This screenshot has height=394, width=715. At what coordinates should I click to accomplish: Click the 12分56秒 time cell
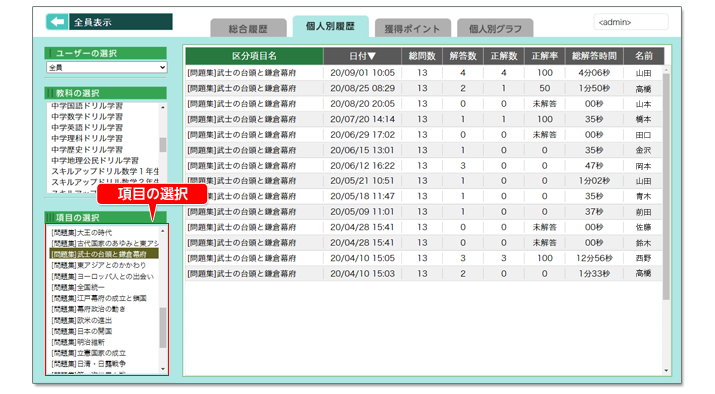pyautogui.click(x=594, y=258)
